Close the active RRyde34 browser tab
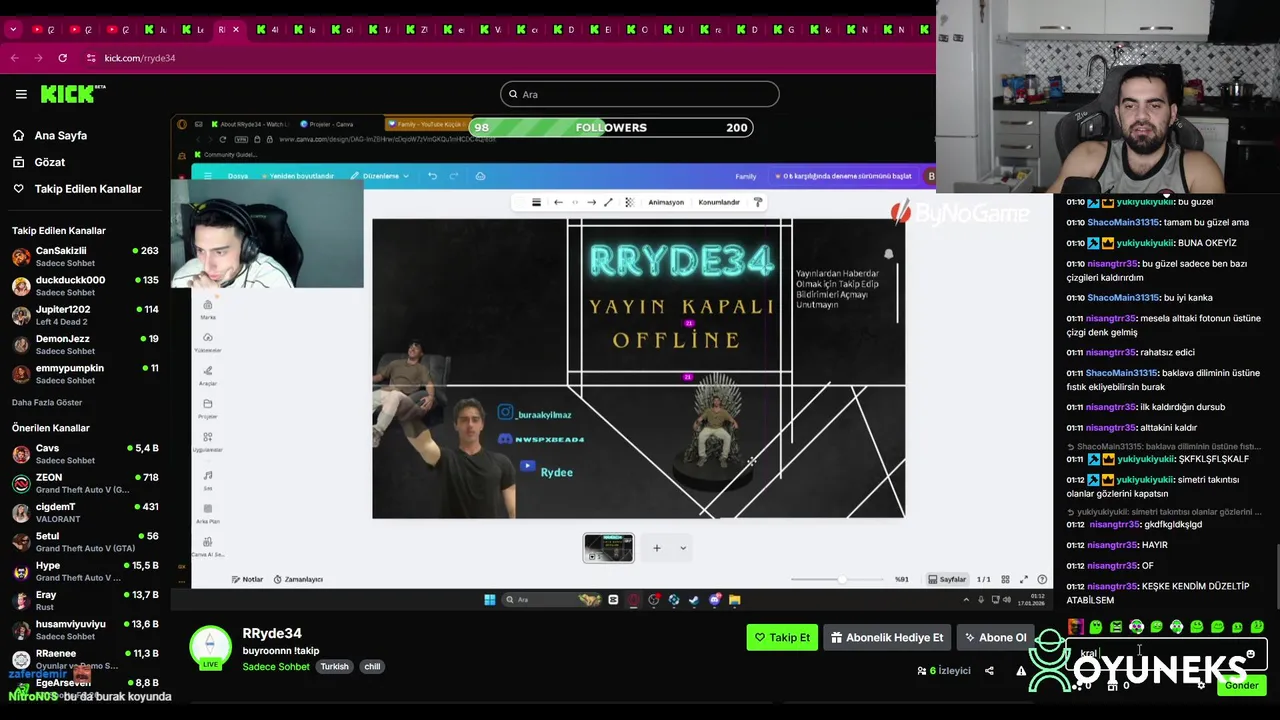The width and height of the screenshot is (1280, 720). [236, 30]
